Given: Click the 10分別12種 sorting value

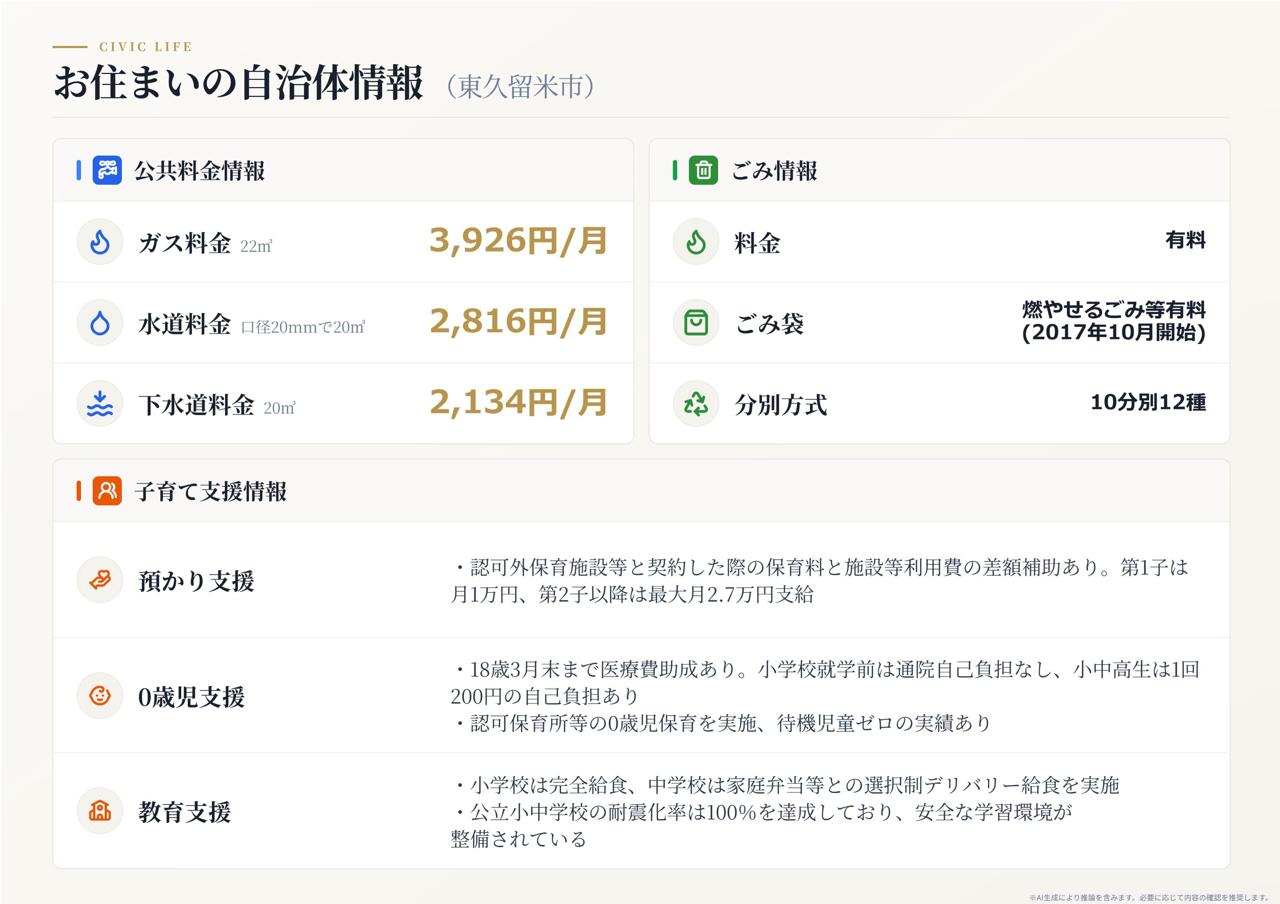Looking at the screenshot, I should (x=1148, y=403).
